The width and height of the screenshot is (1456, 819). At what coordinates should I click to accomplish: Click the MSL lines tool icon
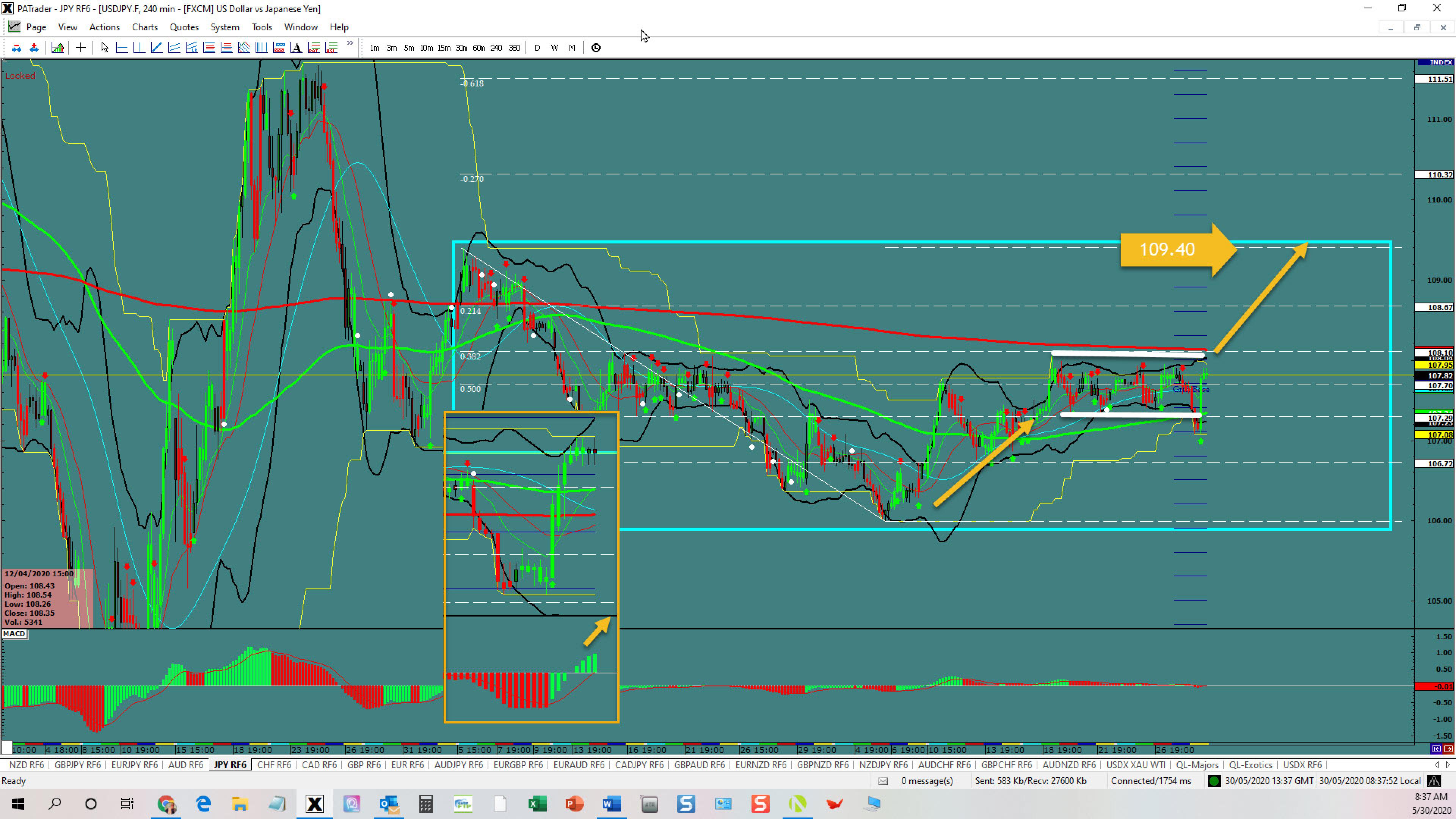pos(331,48)
